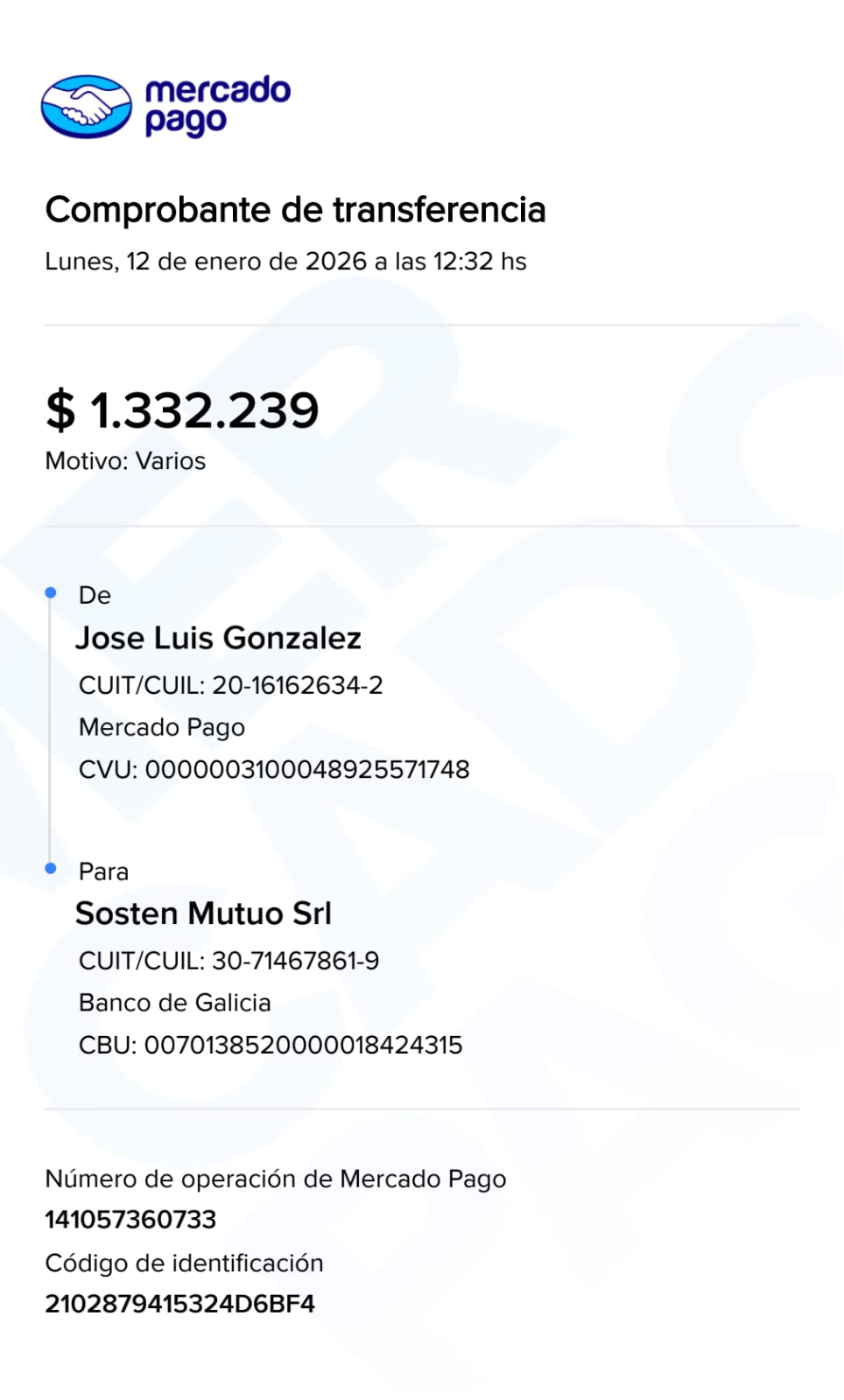The height and width of the screenshot is (1400, 844).
Task: Click the "Banco de Galicia" bank name
Action: click(175, 1003)
